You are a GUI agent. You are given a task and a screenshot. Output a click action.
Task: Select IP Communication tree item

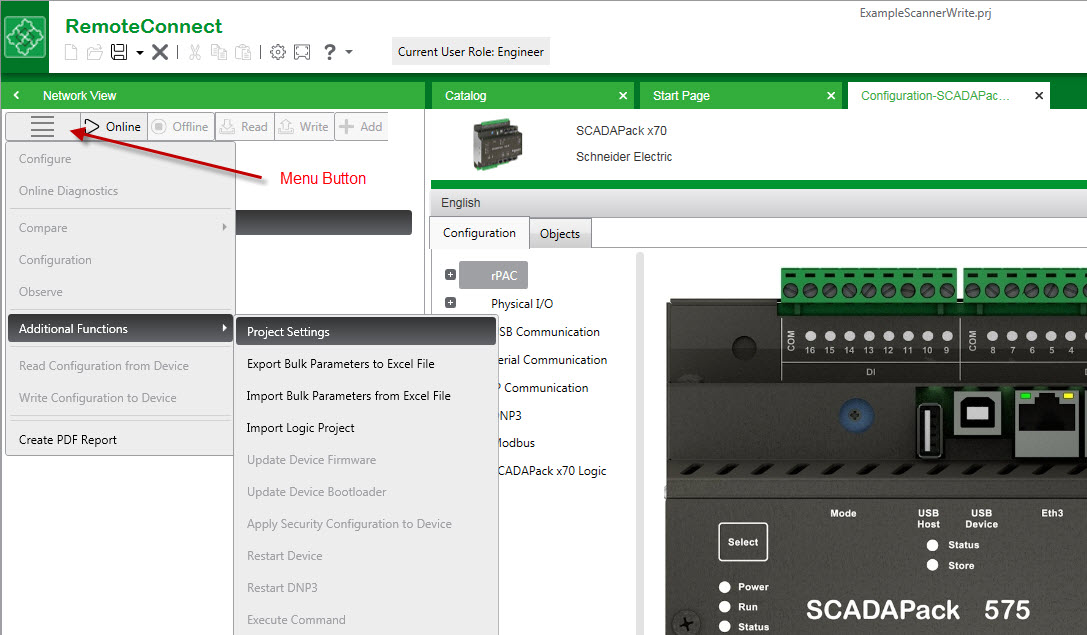pos(544,388)
